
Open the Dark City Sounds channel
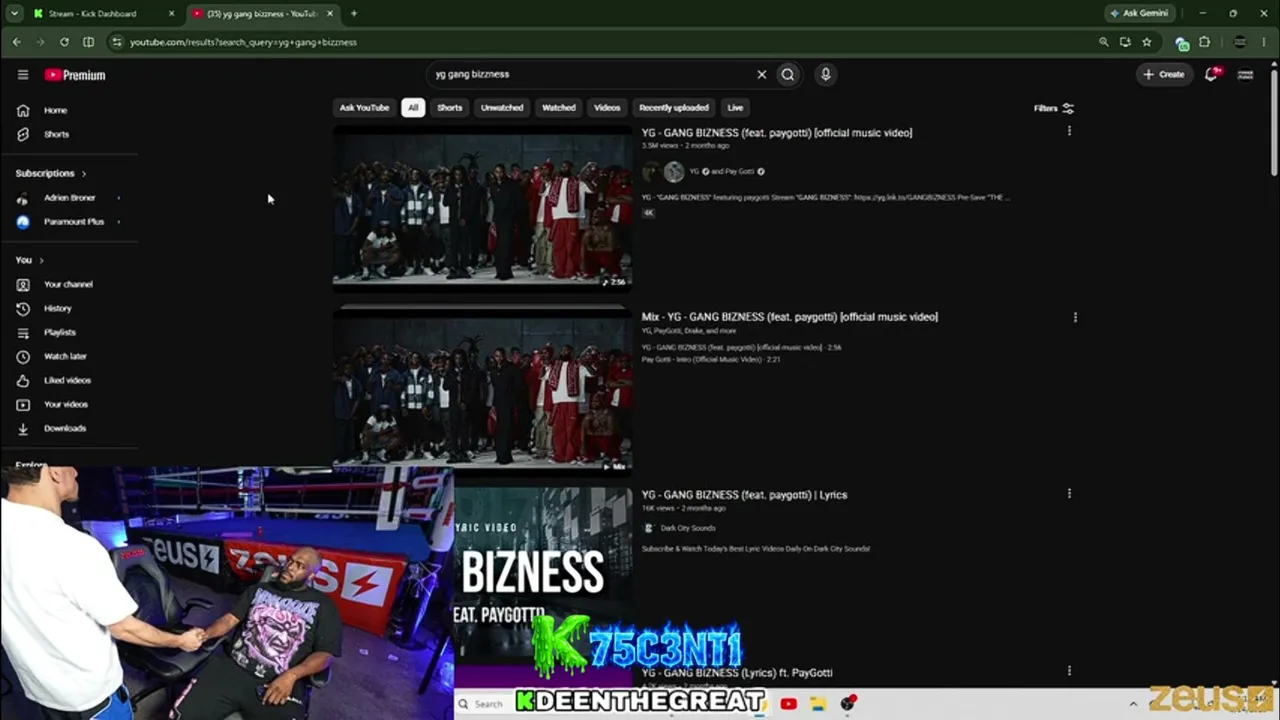pyautogui.click(x=688, y=528)
